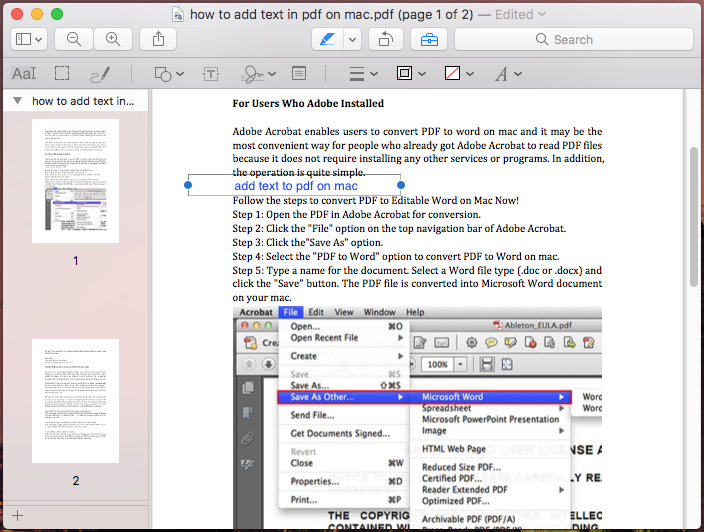Collapse the document outline triangle in sidebar
This screenshot has width=704, height=532.
click(x=18, y=101)
